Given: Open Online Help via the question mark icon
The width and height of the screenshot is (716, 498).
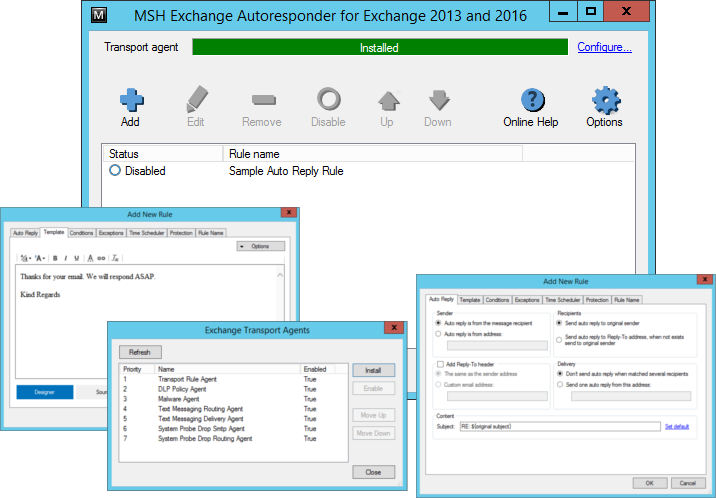Looking at the screenshot, I should pos(532,100).
